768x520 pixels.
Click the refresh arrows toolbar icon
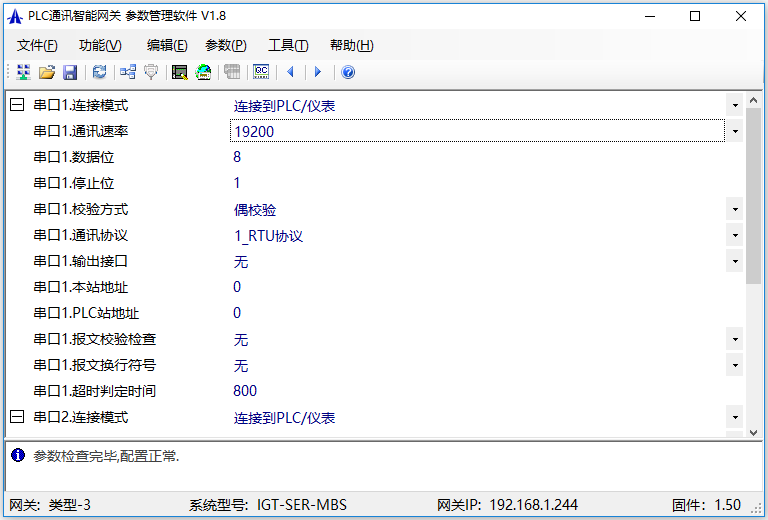click(100, 72)
